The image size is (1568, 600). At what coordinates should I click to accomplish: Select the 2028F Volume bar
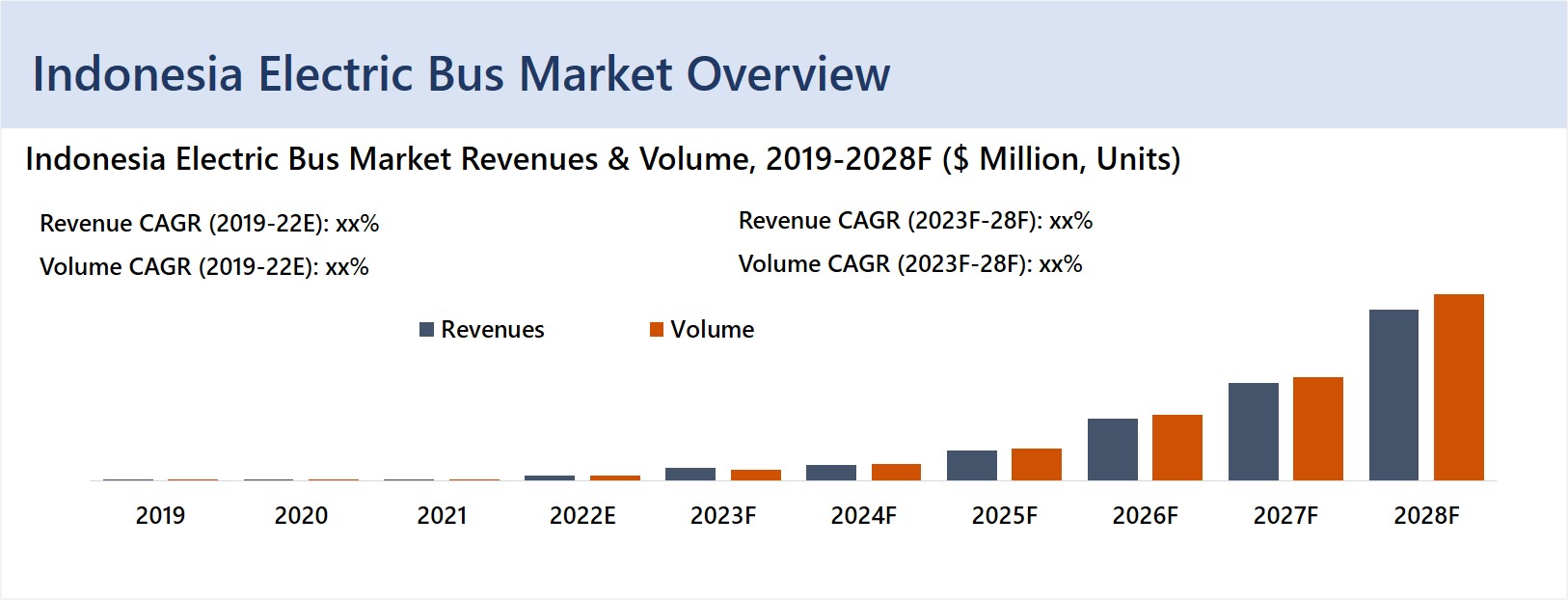1459,387
